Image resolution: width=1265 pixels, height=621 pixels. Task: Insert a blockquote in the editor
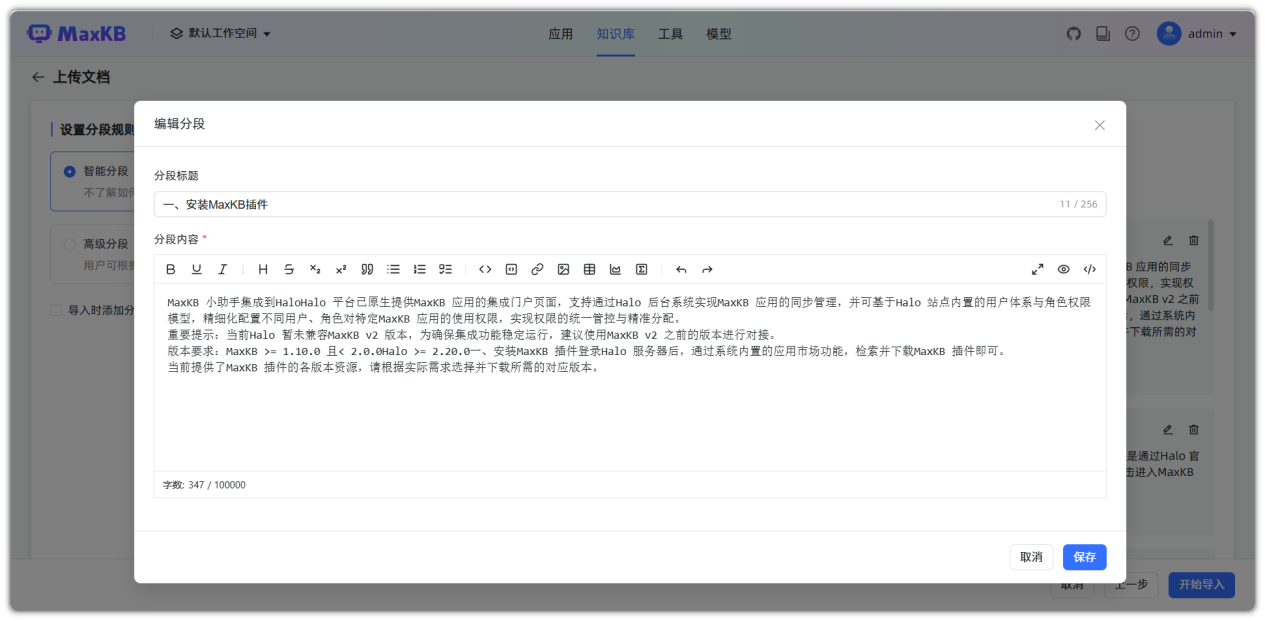367,269
